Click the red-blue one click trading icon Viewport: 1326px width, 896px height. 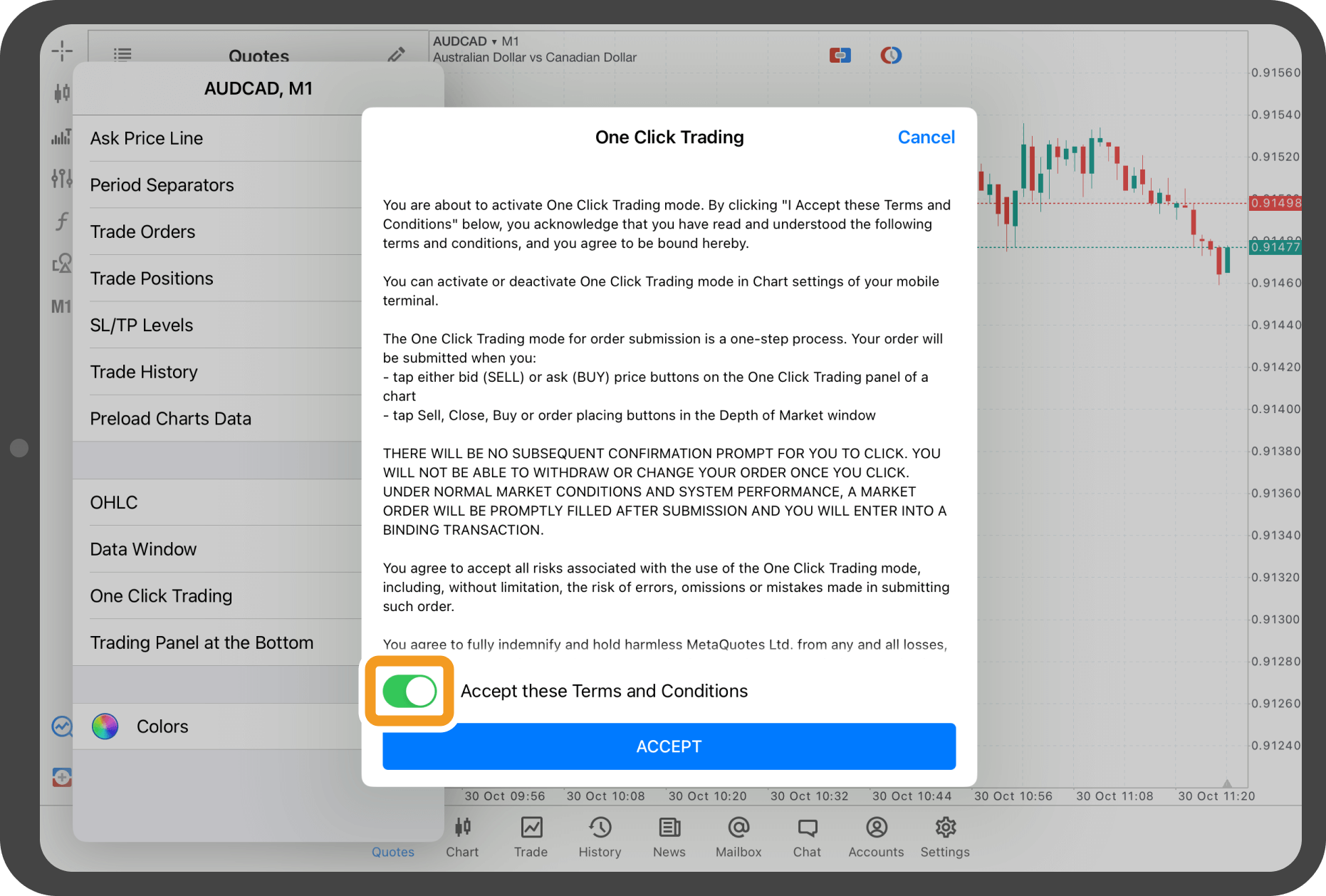[x=840, y=56]
